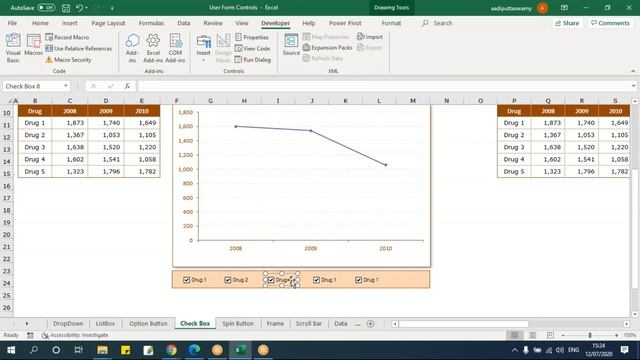This screenshot has width=640, height=360.
Task: Open Excel Add-ins dialog
Action: click(153, 48)
